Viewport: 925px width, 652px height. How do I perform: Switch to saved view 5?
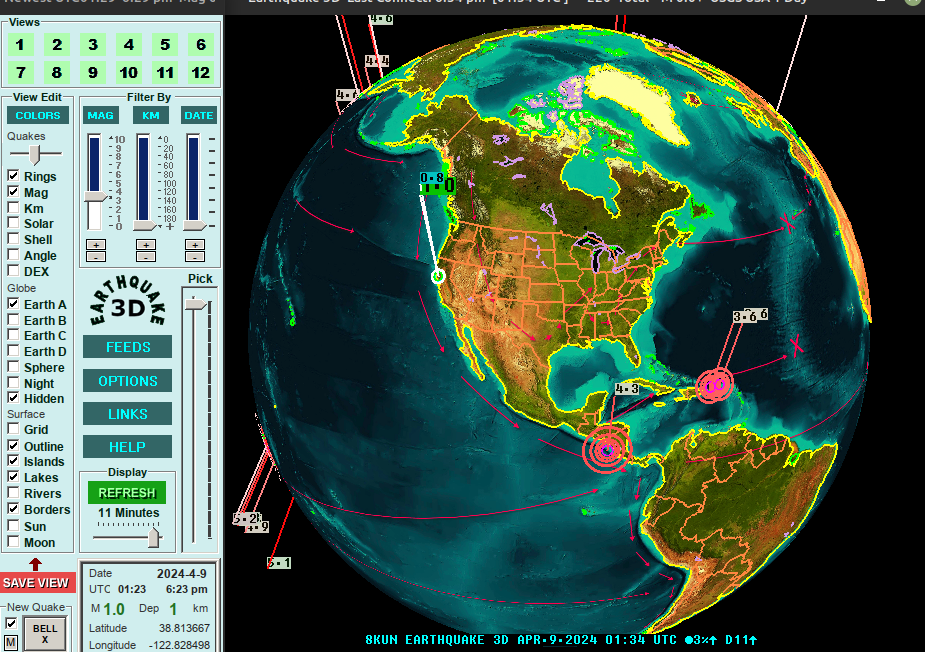click(x=165, y=45)
